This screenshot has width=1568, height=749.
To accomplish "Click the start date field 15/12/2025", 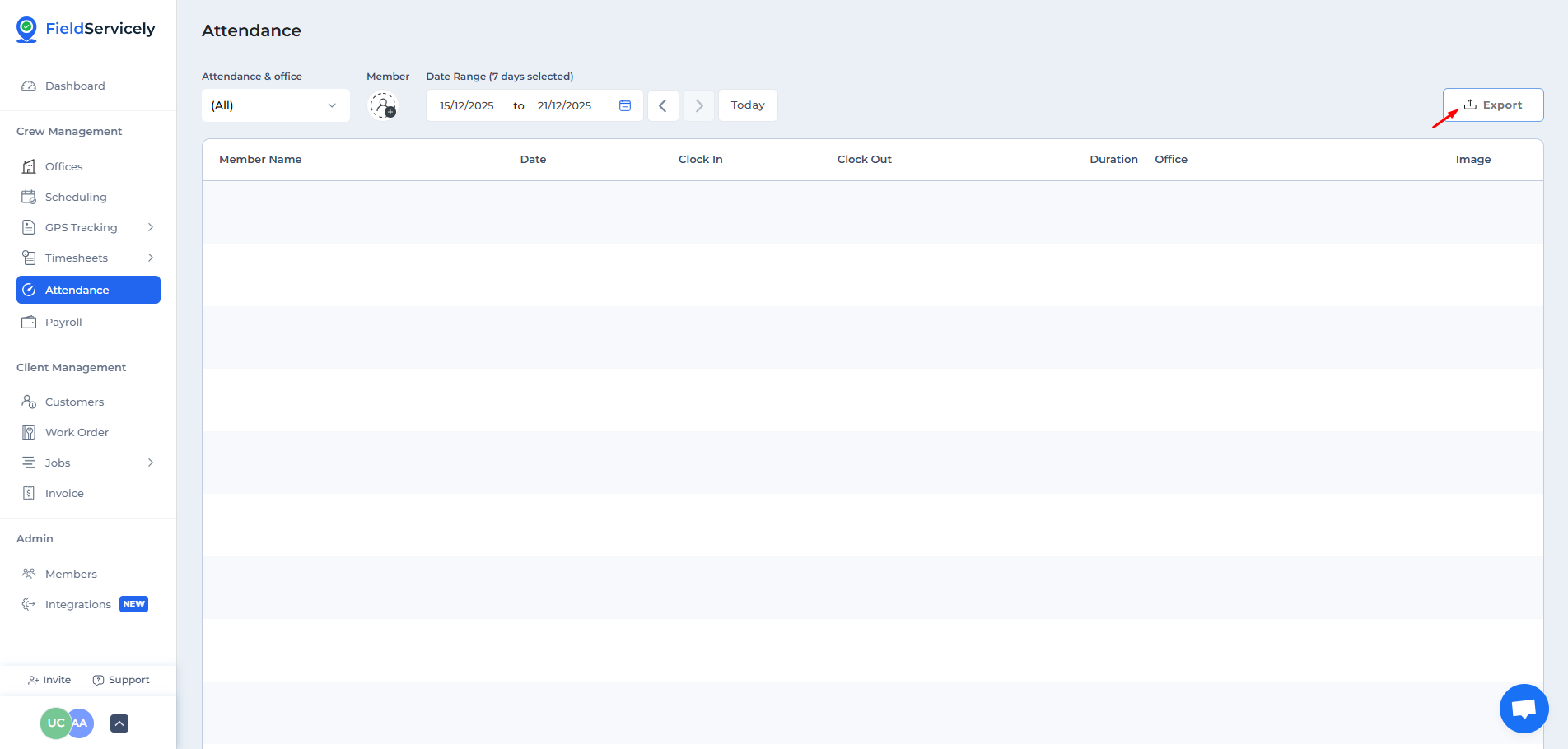I will pyautogui.click(x=467, y=105).
